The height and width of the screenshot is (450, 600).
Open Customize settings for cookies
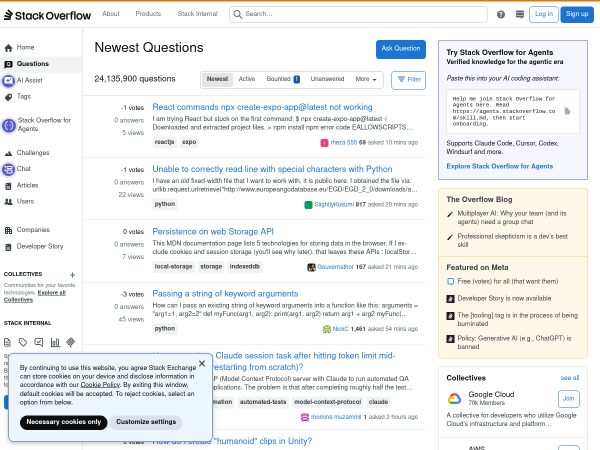point(146,422)
